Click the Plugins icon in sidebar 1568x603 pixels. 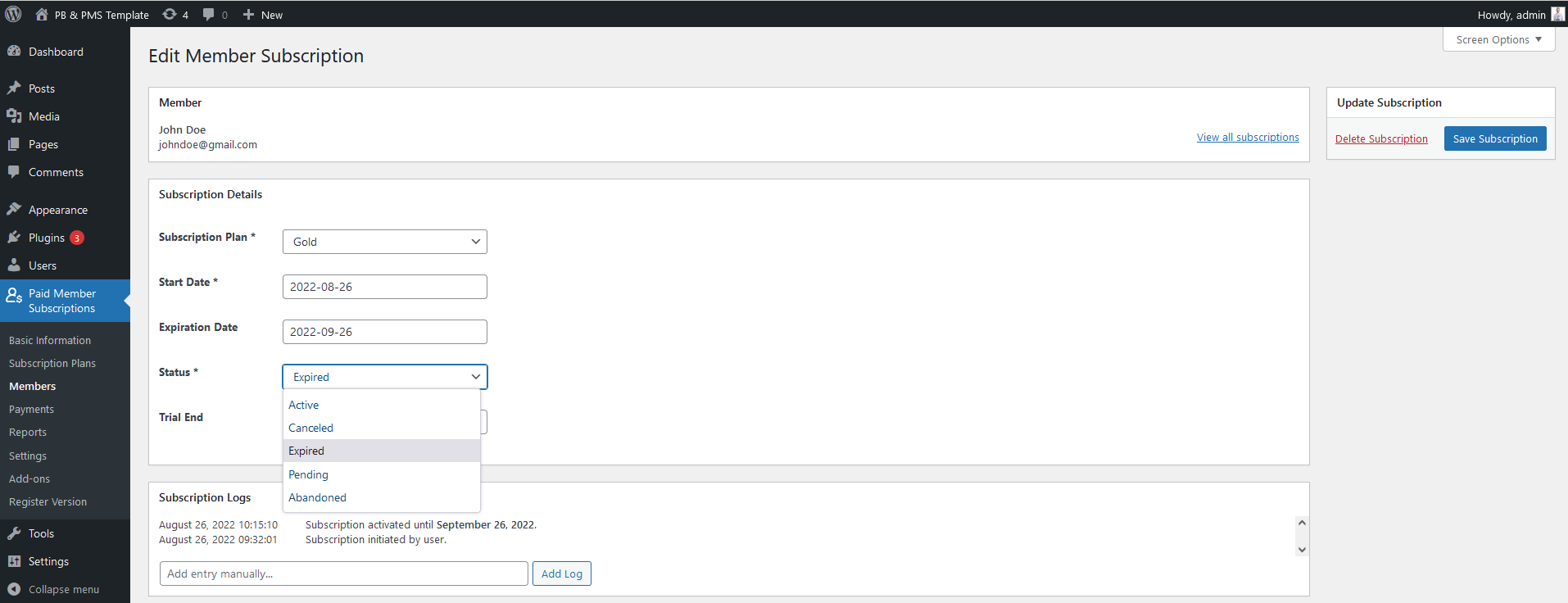[14, 238]
